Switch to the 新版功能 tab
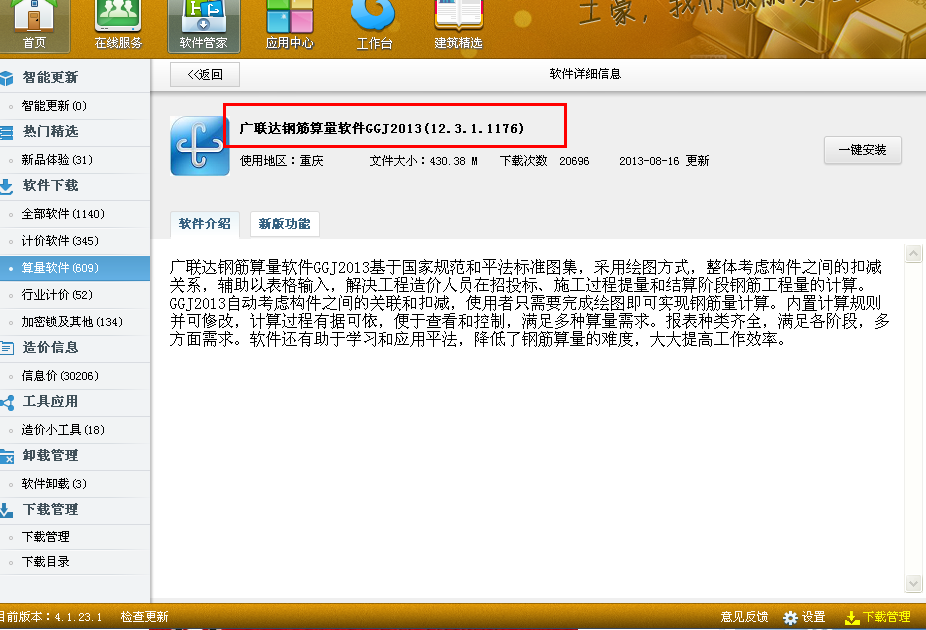 [285, 224]
